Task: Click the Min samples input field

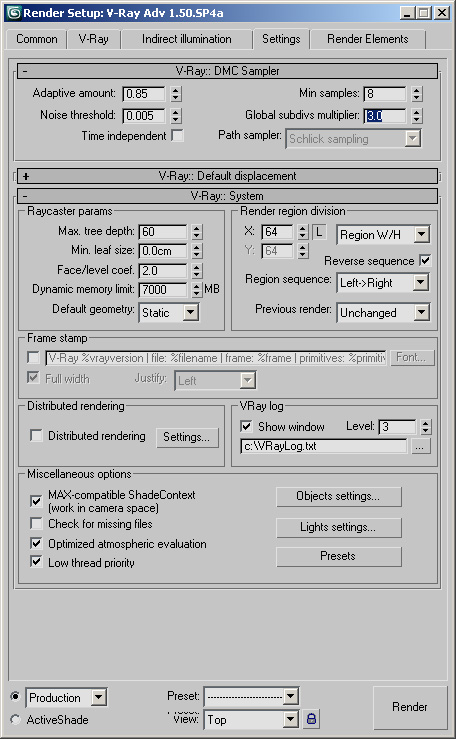Action: click(x=385, y=93)
